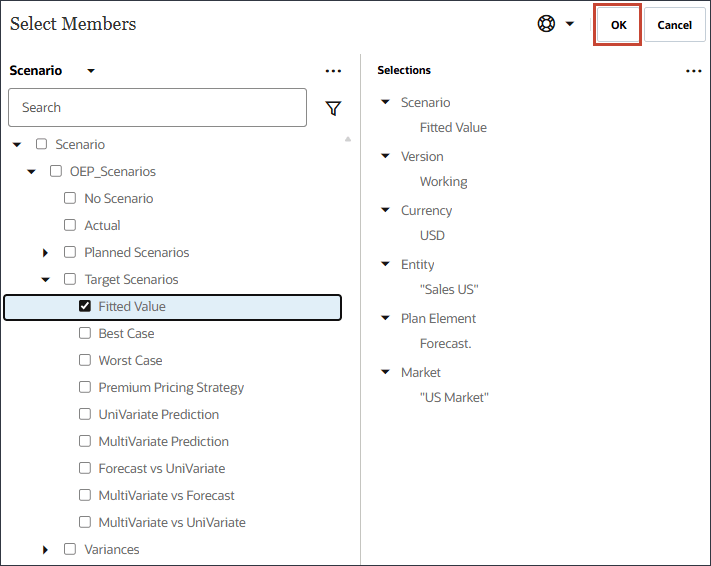Image resolution: width=711 pixels, height=566 pixels.
Task: Collapse the Currency group in Selections
Action: point(386,211)
